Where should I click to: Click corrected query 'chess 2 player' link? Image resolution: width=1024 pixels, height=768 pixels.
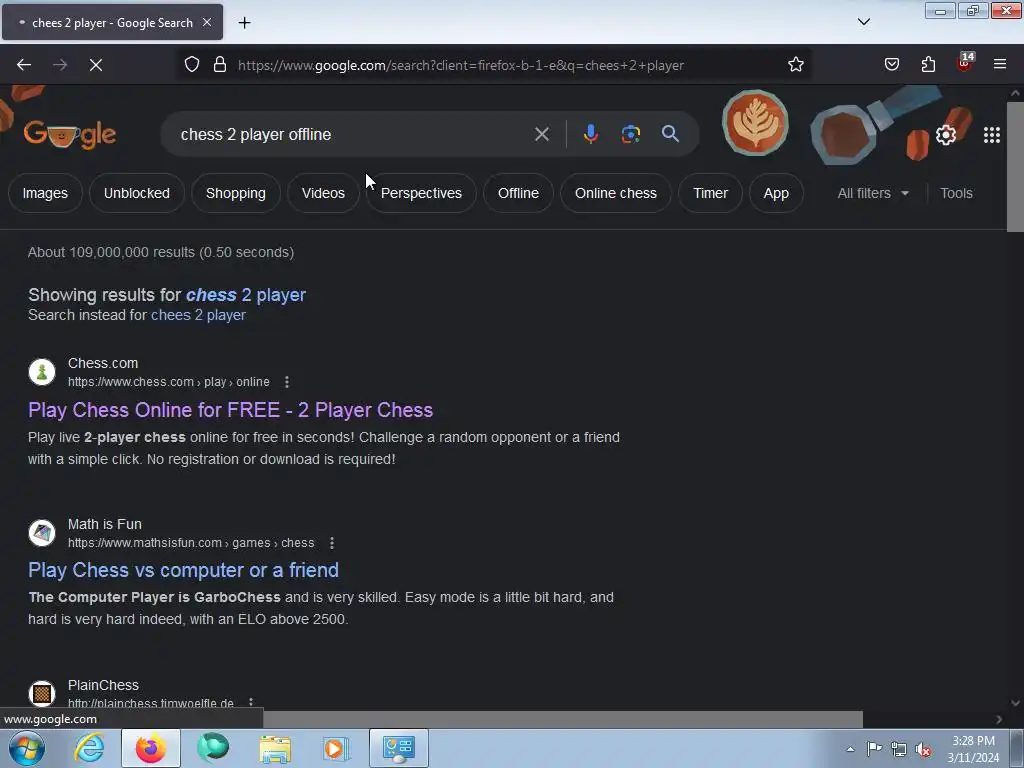[246, 295]
